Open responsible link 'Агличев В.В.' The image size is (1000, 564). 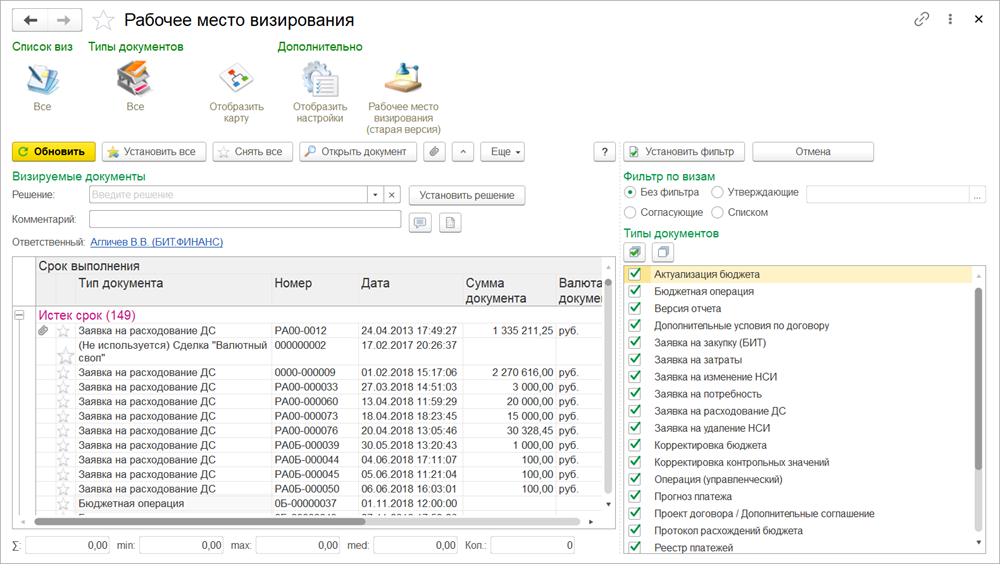coord(156,242)
